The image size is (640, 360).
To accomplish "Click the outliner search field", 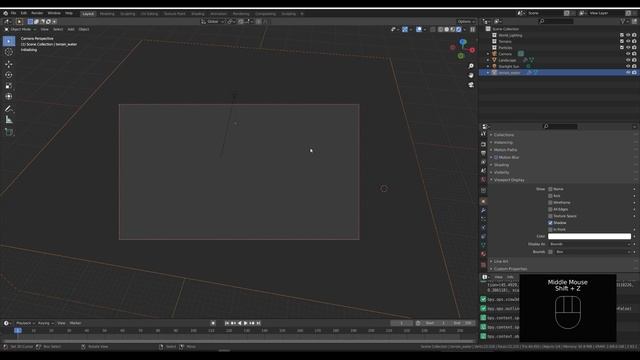I will click(556, 21).
